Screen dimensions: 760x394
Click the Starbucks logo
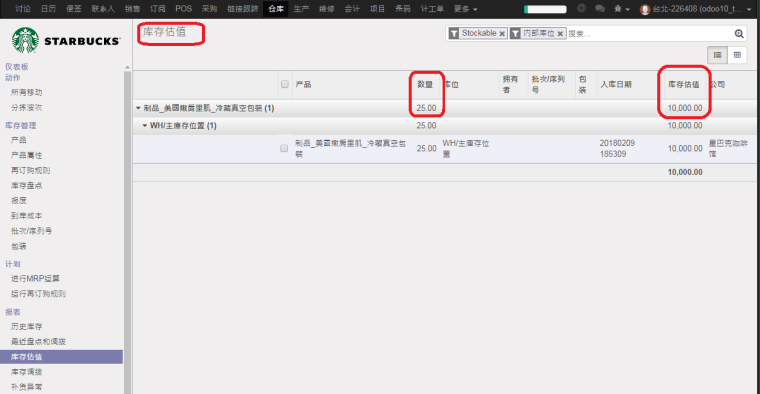tap(66, 41)
